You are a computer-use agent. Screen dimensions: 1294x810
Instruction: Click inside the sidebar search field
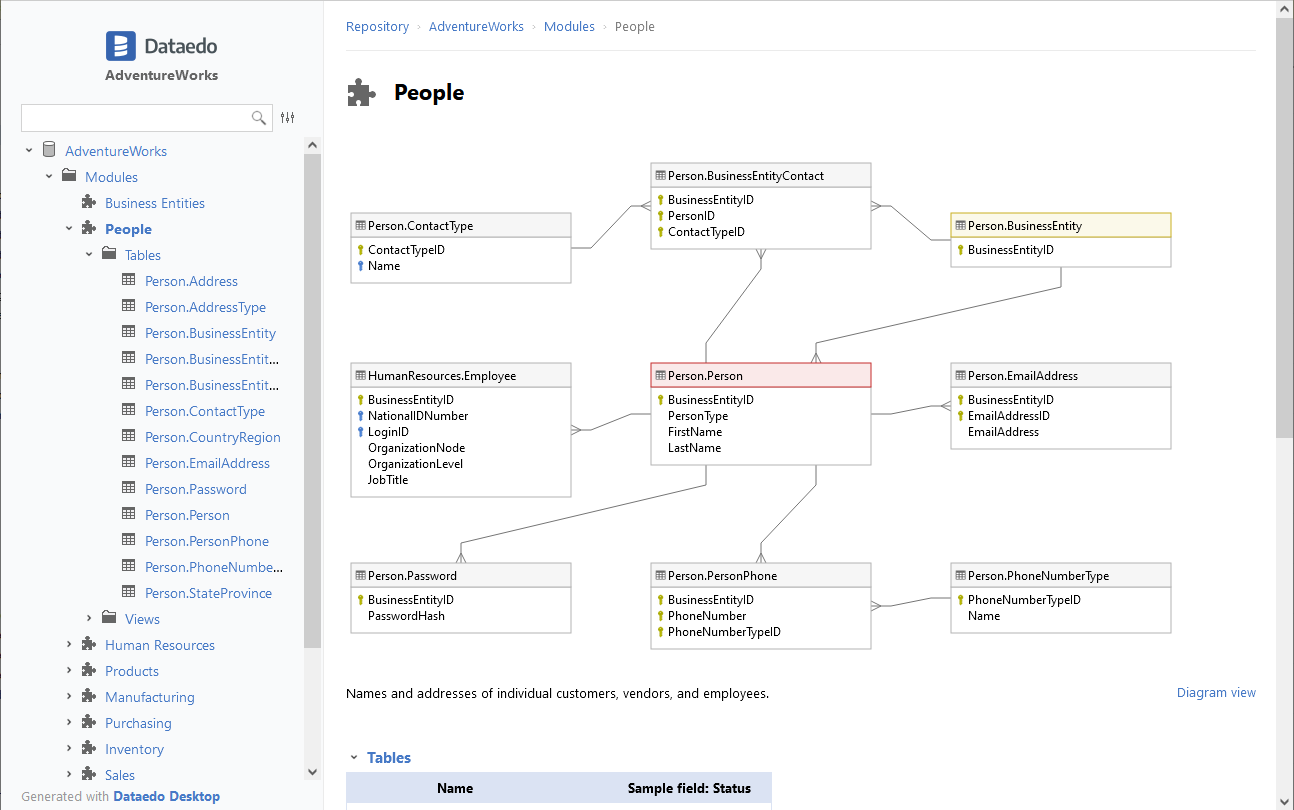[x=135, y=118]
